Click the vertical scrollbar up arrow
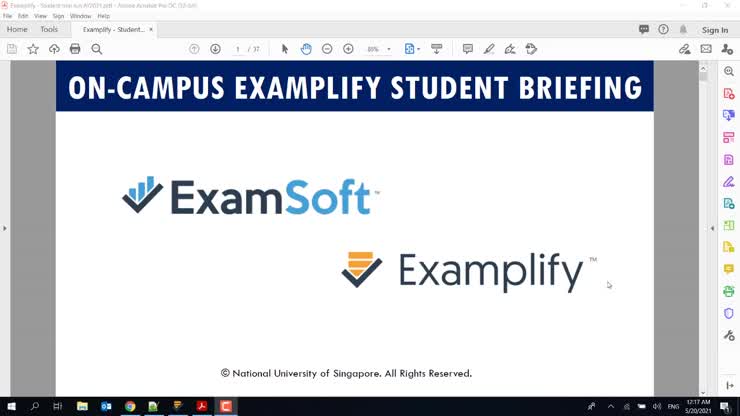This screenshot has height=416, width=740. pos(703,68)
